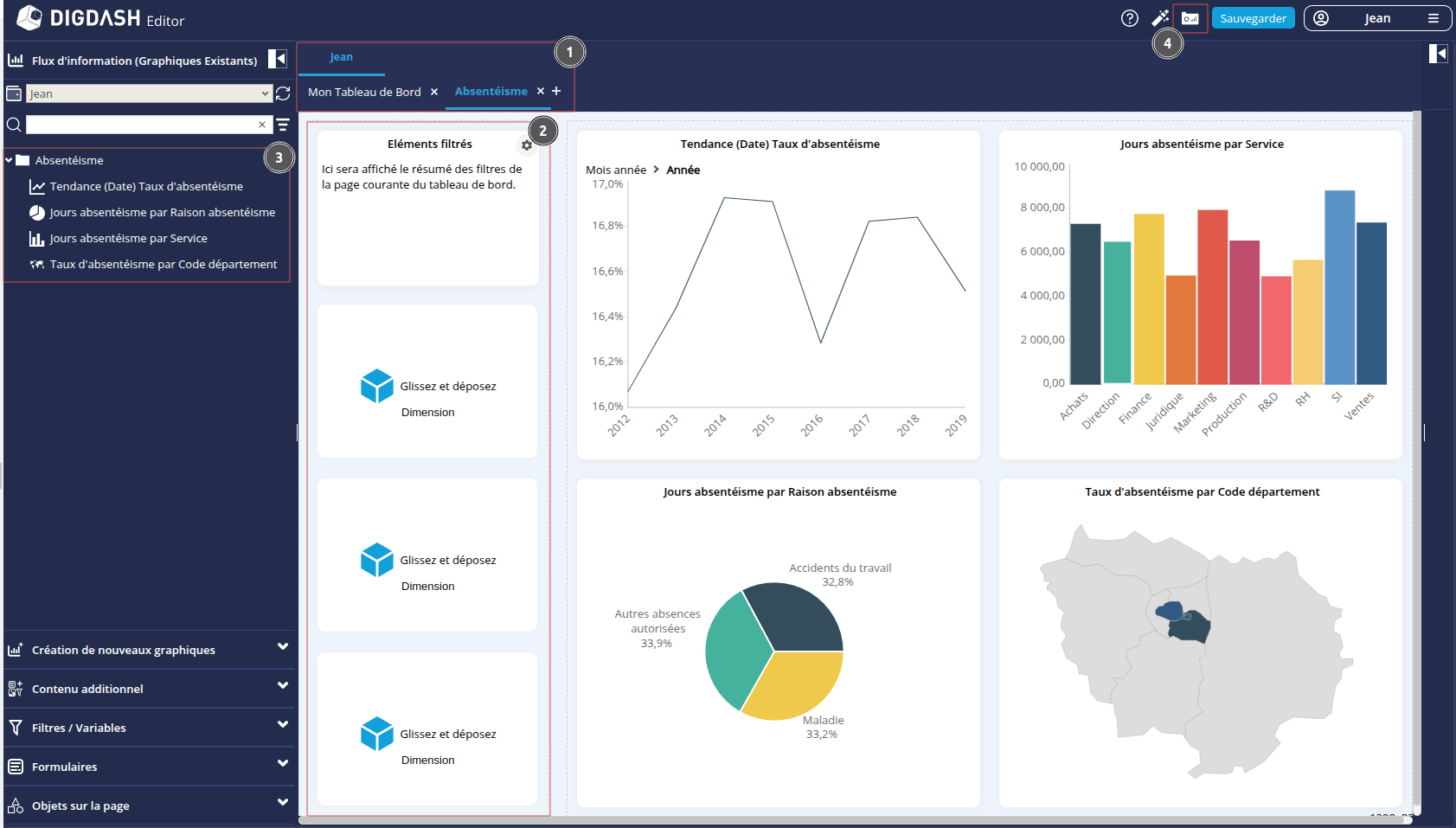Select Mois année drill level link

point(615,170)
